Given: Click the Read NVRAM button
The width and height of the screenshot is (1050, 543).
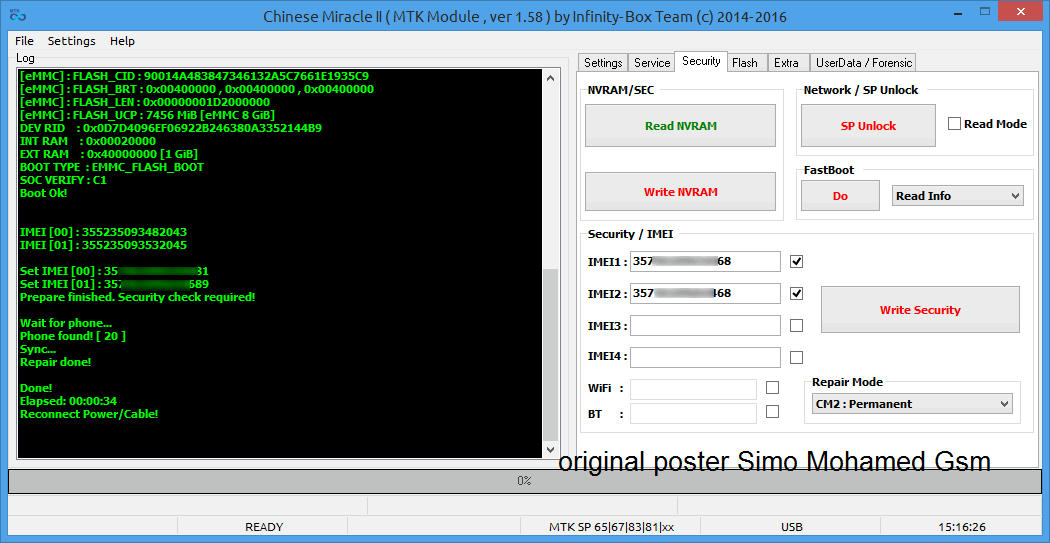Looking at the screenshot, I should coord(680,125).
